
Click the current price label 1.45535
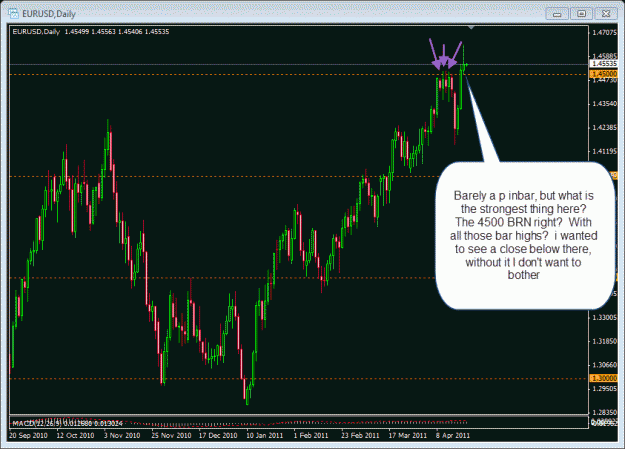(x=603, y=64)
